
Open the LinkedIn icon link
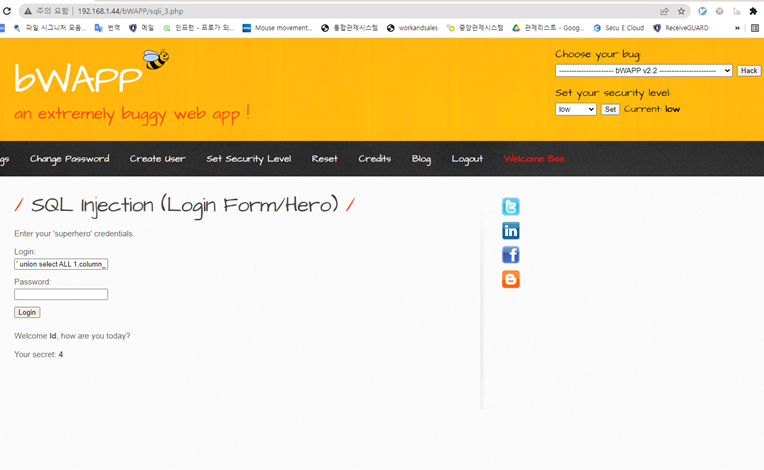click(511, 231)
